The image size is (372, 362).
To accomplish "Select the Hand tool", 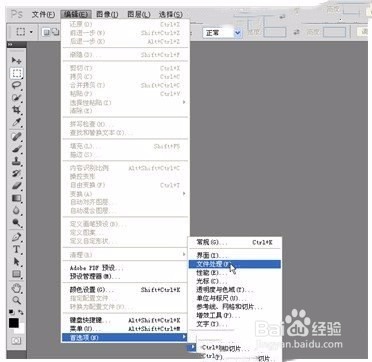I will (x=16, y=288).
